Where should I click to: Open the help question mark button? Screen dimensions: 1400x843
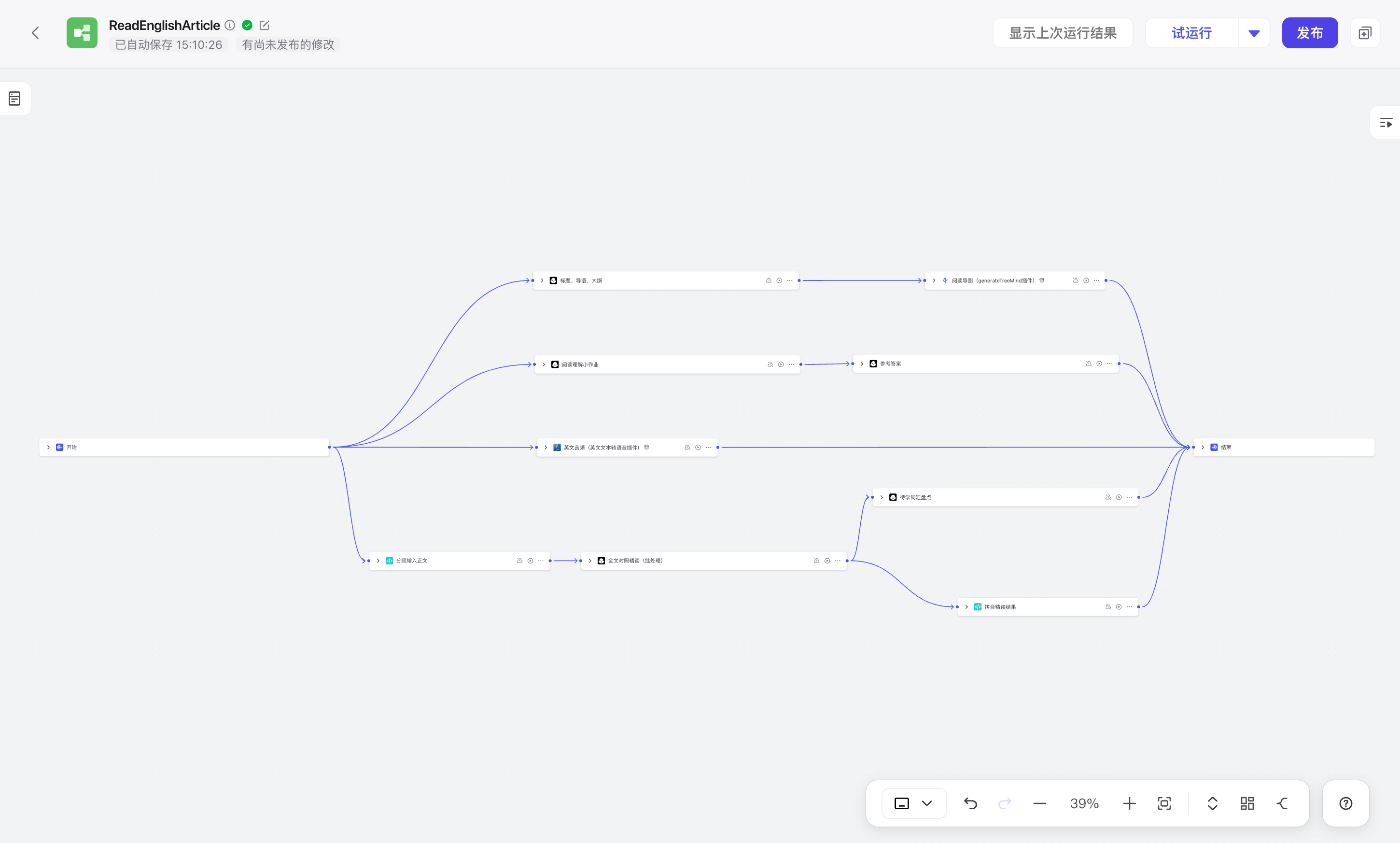pos(1345,803)
